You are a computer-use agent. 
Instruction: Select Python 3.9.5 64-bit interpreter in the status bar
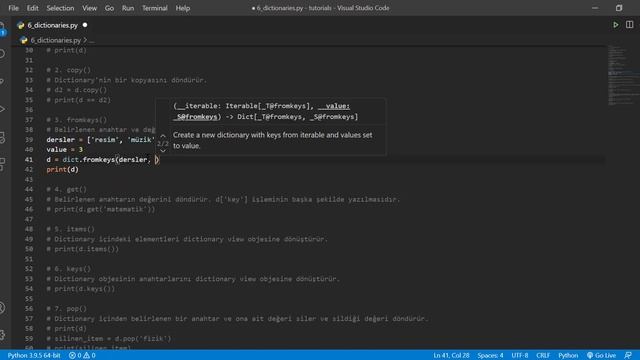click(34, 356)
